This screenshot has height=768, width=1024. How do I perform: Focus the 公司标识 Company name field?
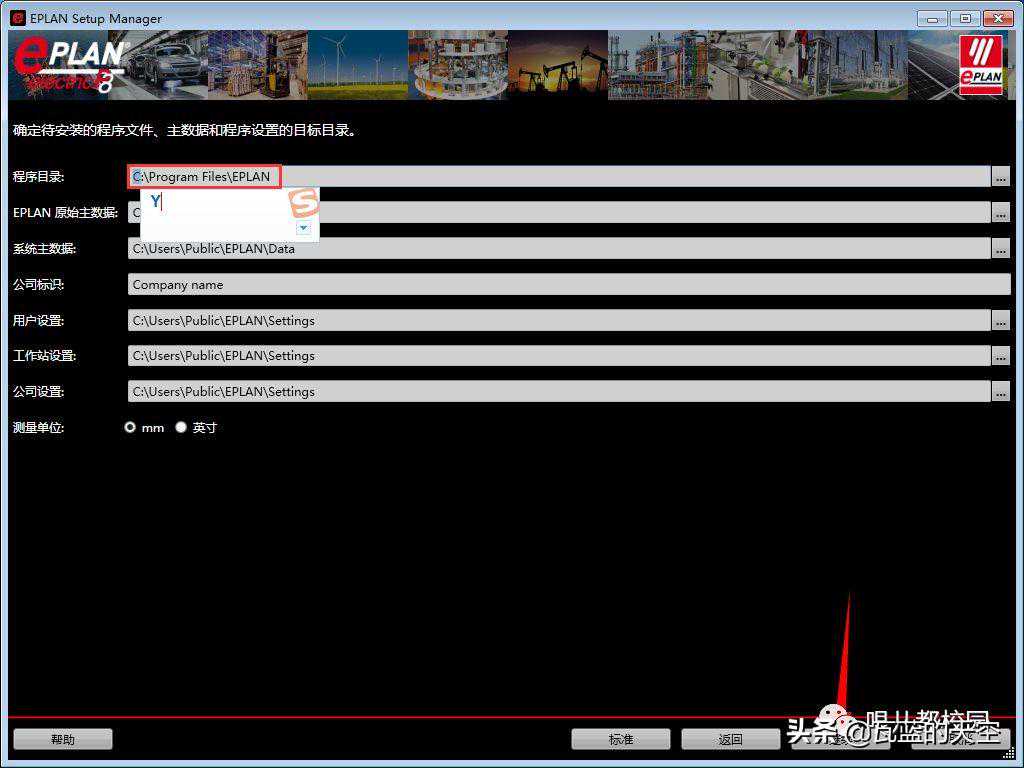[570, 285]
